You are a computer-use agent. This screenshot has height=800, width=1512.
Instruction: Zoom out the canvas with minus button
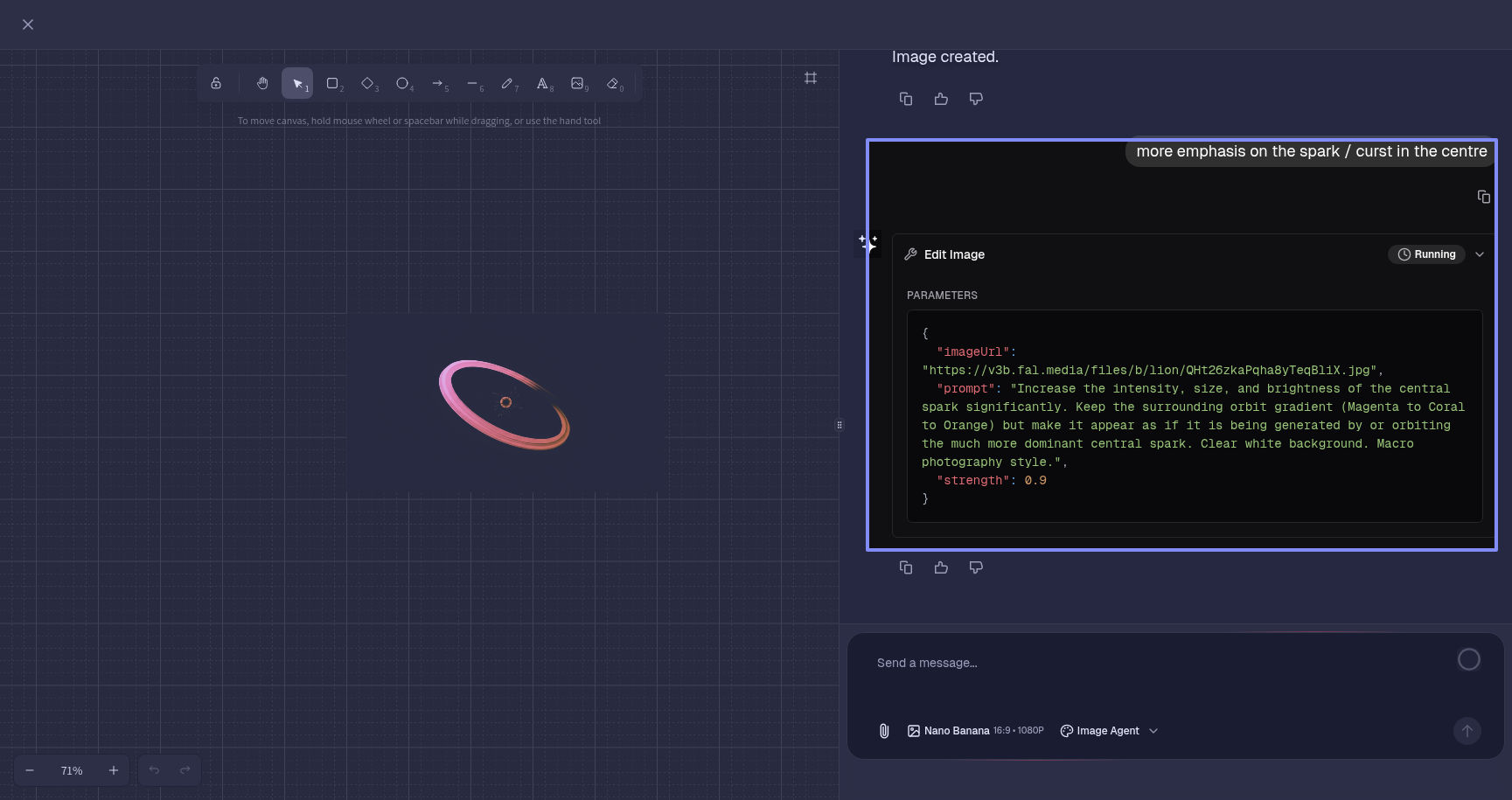click(30, 770)
